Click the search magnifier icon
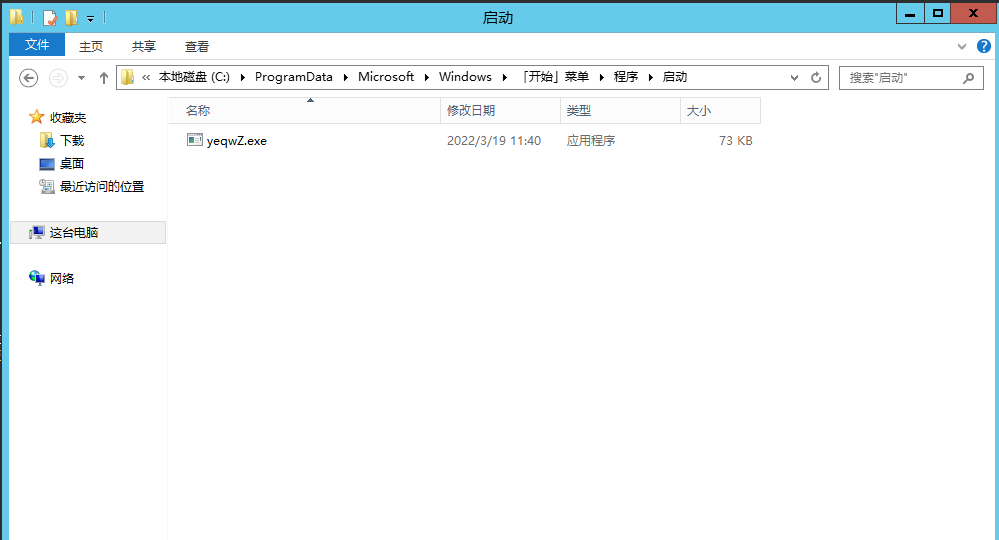 tap(968, 78)
